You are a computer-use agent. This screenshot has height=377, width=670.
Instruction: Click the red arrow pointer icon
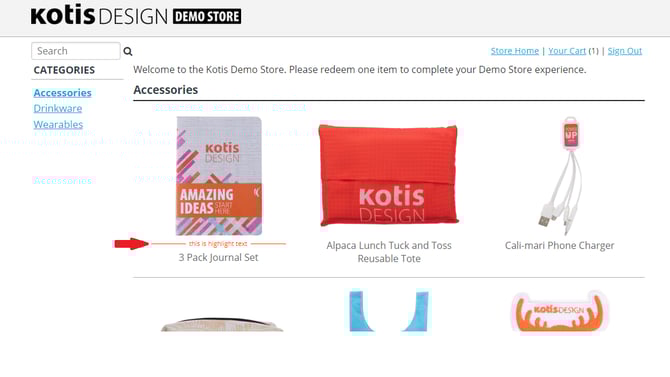pos(132,244)
